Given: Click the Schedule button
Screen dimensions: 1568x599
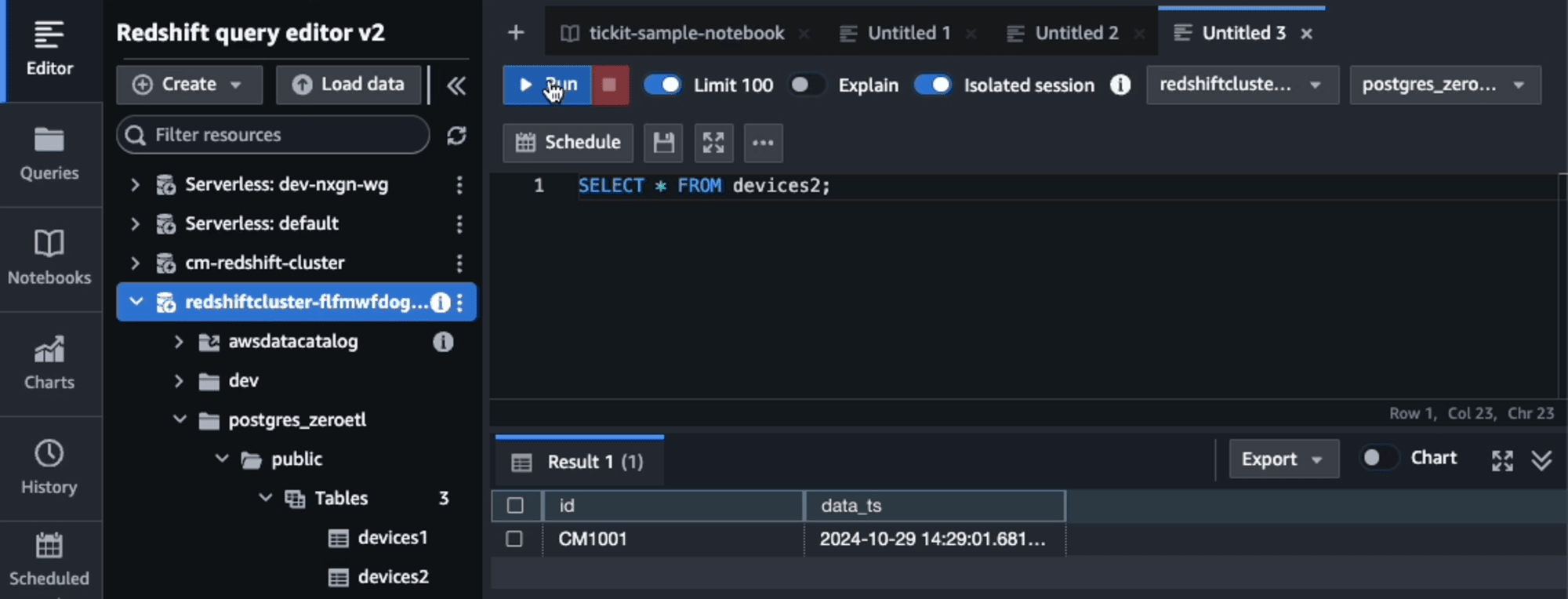Looking at the screenshot, I should click(x=568, y=143).
